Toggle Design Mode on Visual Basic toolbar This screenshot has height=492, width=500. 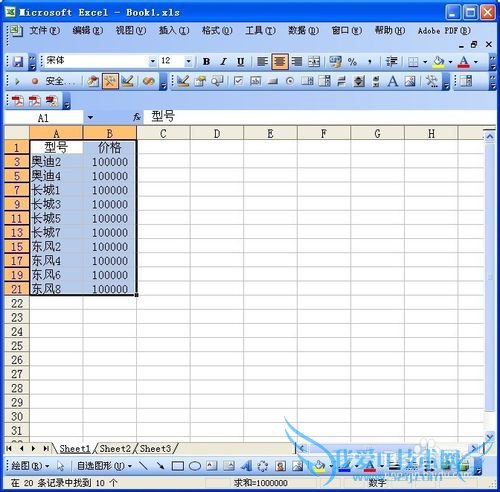click(127, 81)
